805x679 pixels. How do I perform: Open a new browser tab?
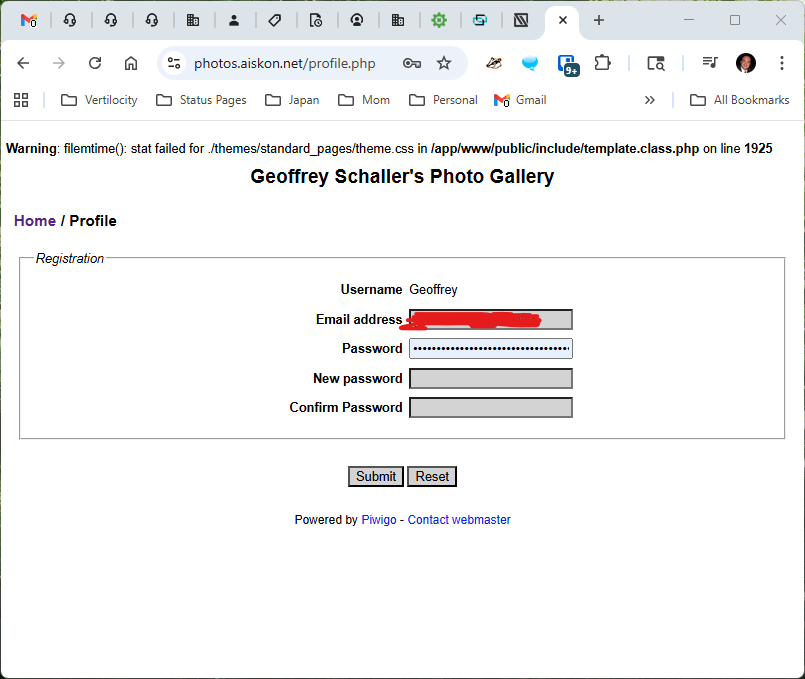click(599, 20)
